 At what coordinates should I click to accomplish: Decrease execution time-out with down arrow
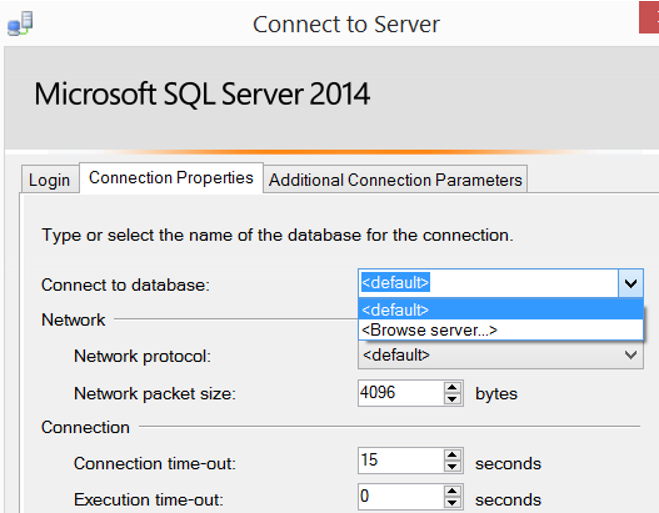453,502
